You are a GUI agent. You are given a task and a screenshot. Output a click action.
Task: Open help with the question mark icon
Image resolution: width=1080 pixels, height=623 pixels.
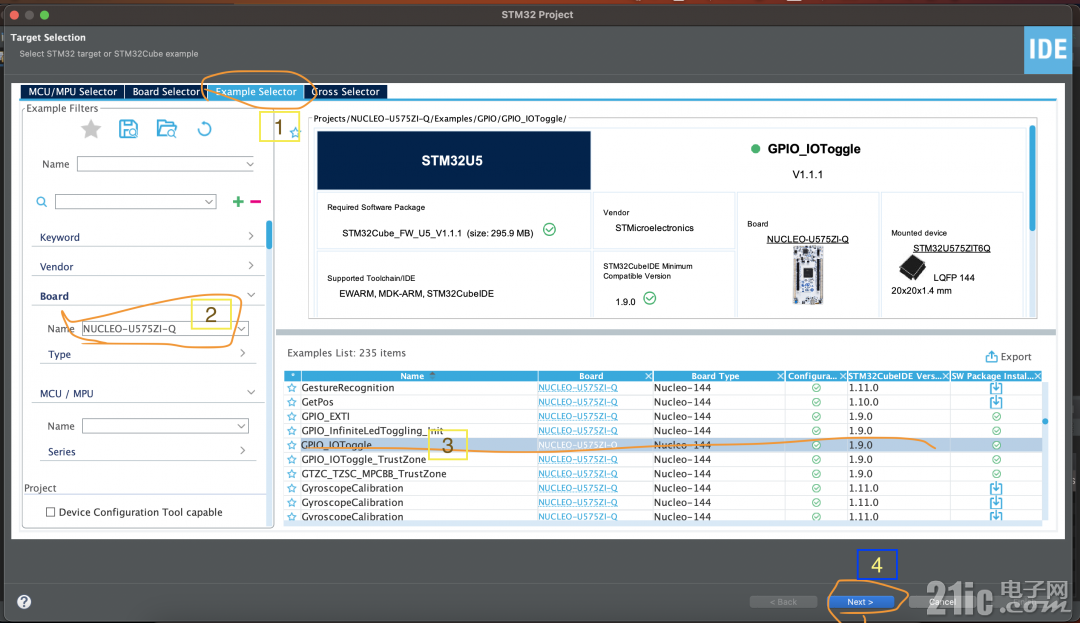[x=24, y=602]
